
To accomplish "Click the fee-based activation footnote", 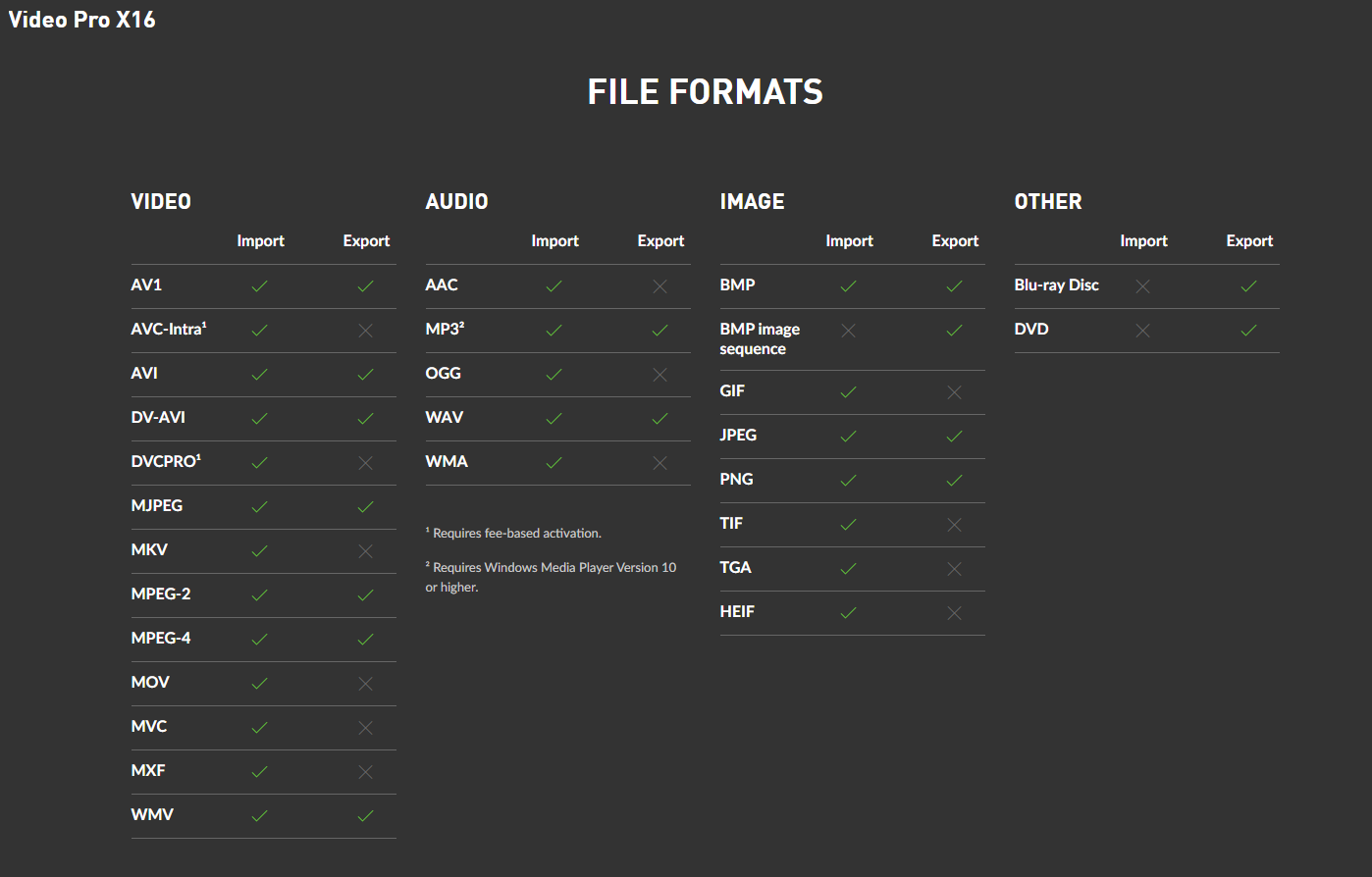I will tap(513, 534).
